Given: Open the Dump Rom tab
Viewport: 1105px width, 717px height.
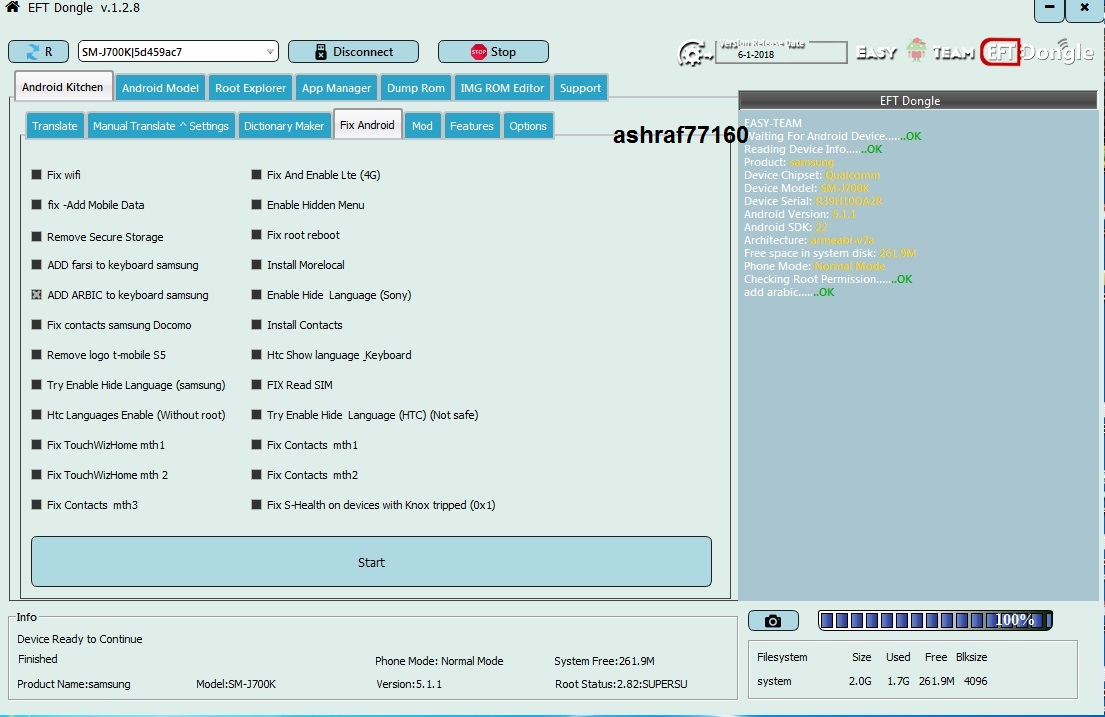Looking at the screenshot, I should coord(416,87).
